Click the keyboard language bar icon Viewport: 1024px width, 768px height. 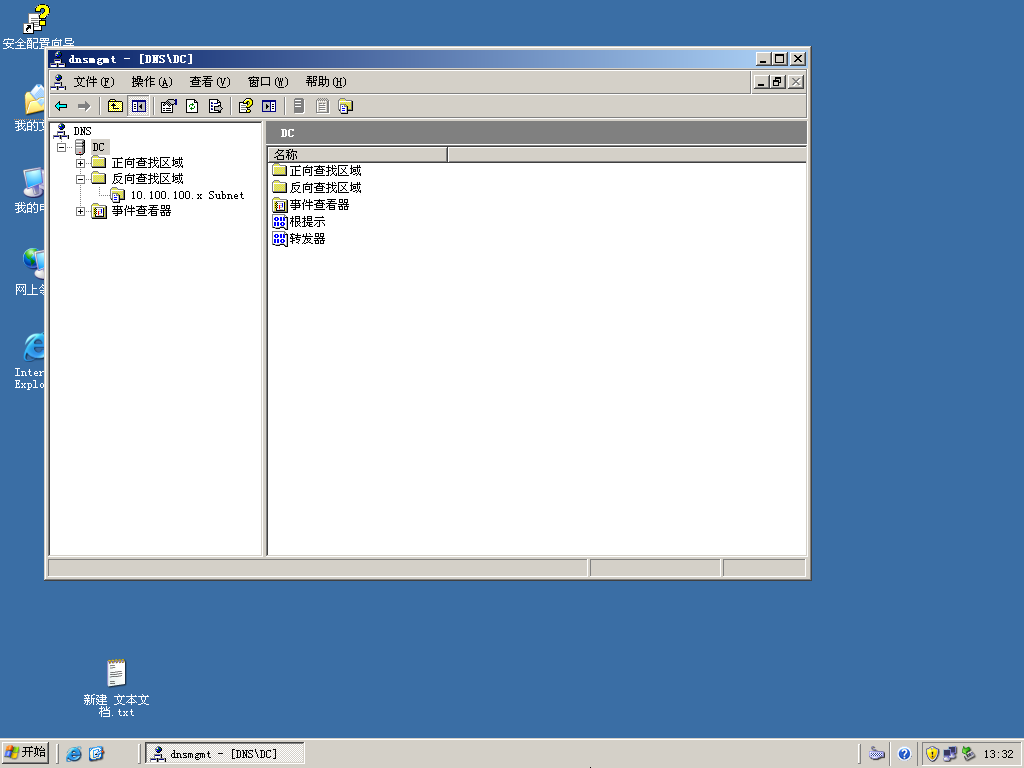pos(877,754)
